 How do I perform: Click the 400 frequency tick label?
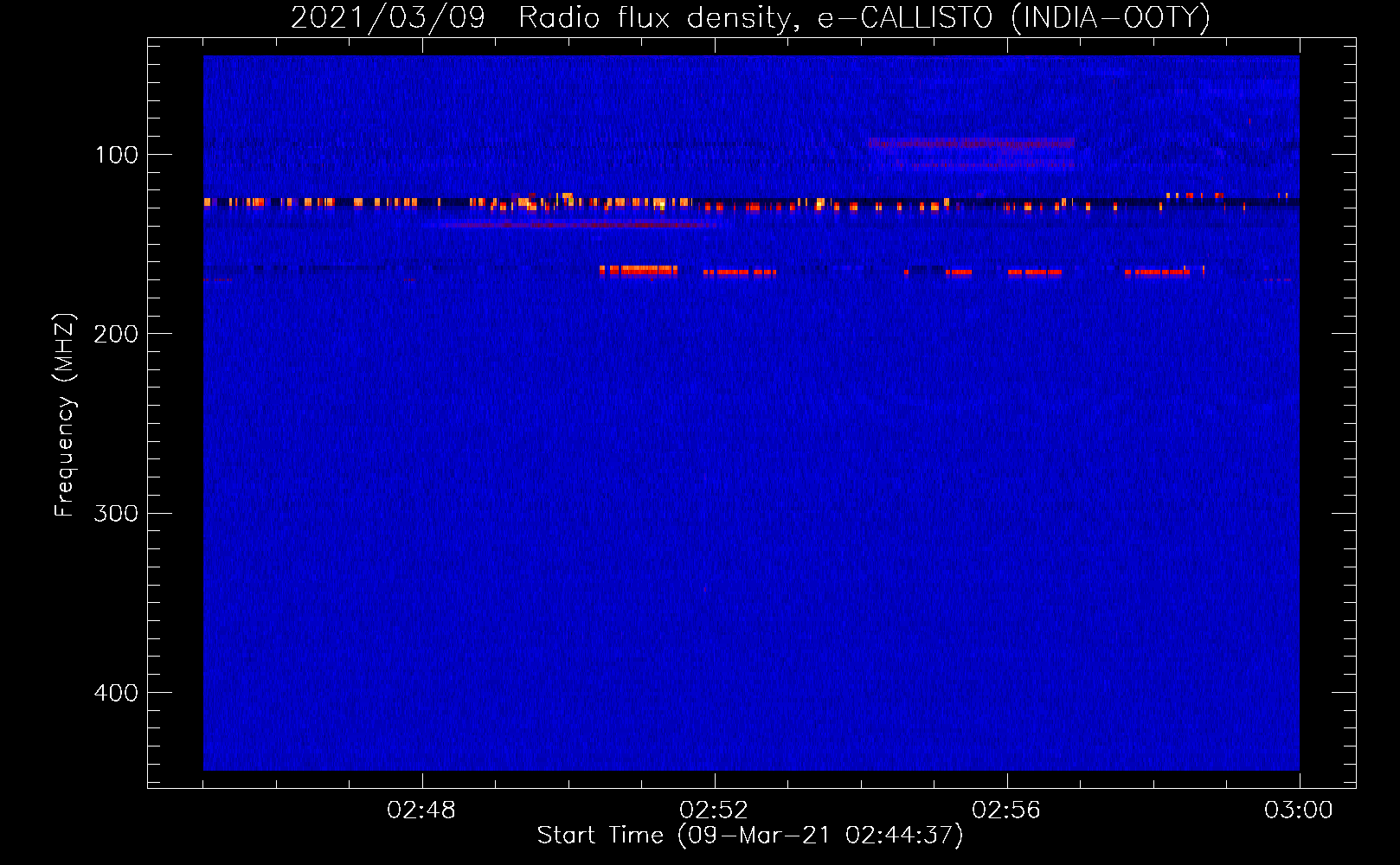click(x=116, y=693)
